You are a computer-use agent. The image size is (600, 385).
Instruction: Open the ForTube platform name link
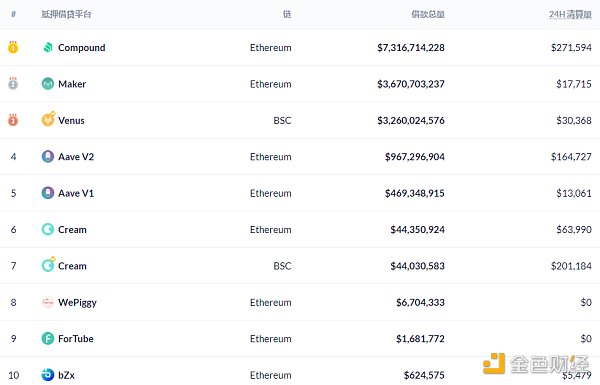[x=76, y=339]
